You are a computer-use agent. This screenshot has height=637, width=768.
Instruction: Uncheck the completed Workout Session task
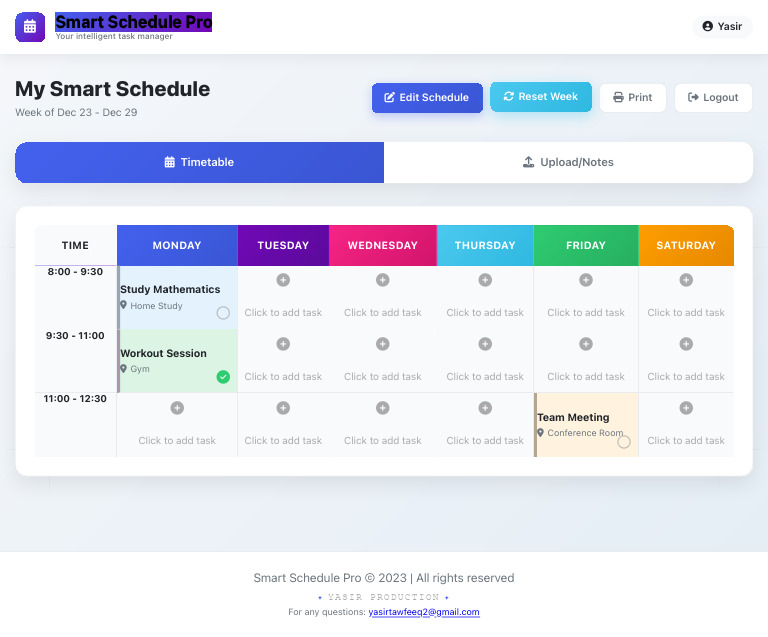[223, 377]
